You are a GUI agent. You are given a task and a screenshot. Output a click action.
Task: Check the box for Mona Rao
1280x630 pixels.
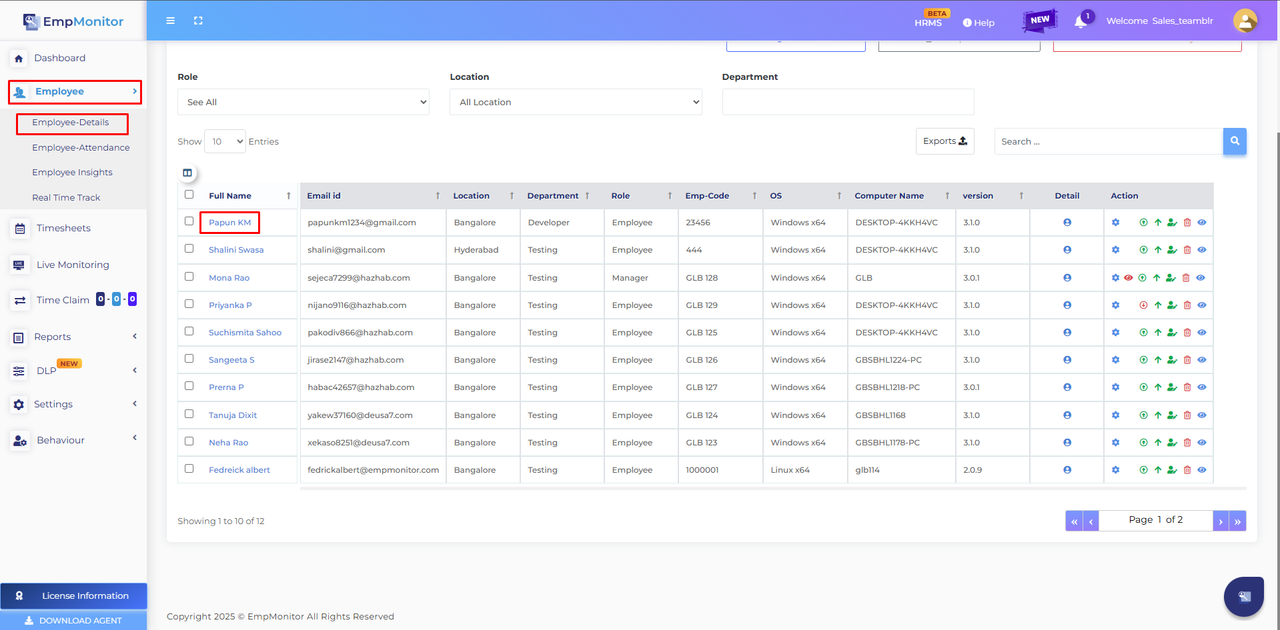tap(189, 276)
